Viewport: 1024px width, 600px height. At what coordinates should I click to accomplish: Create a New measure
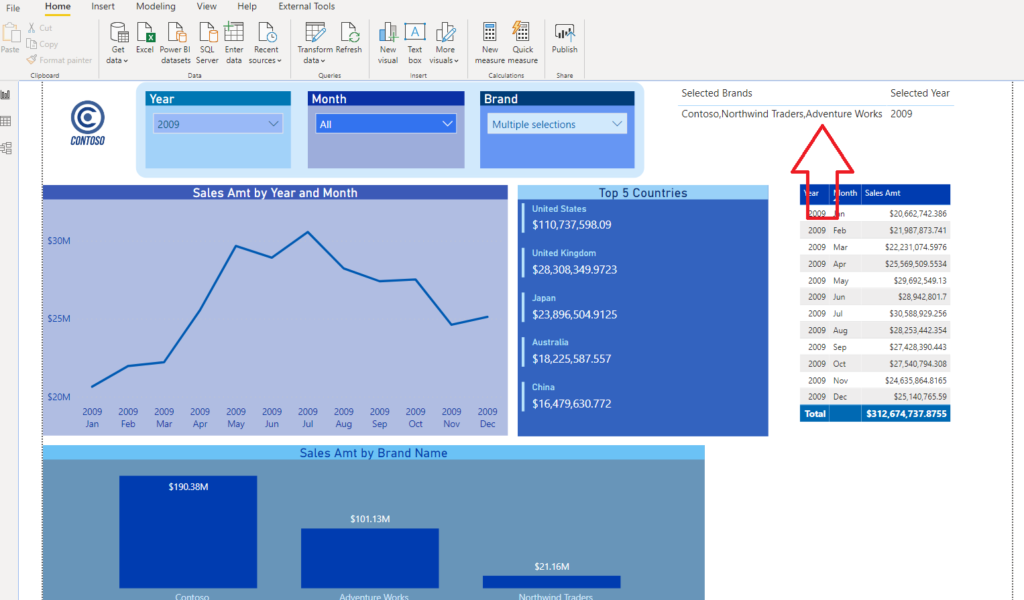[x=490, y=42]
